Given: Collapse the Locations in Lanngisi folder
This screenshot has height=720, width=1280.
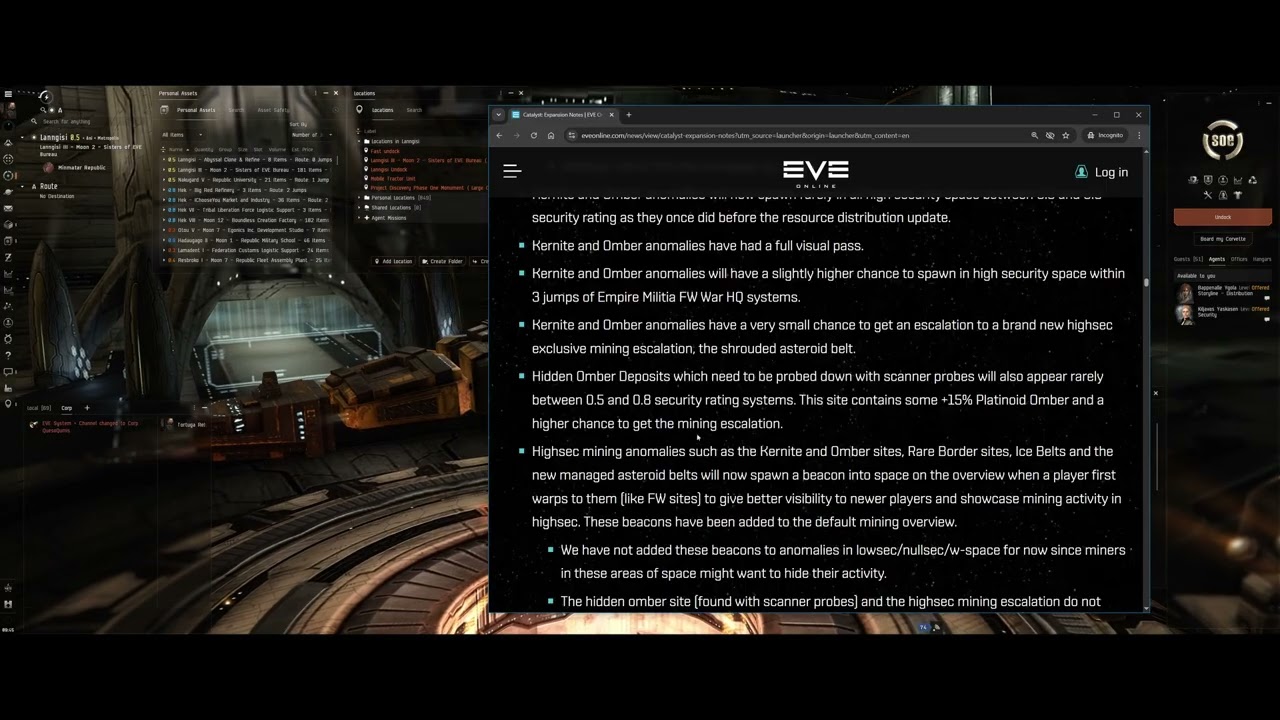Looking at the screenshot, I should (359, 141).
